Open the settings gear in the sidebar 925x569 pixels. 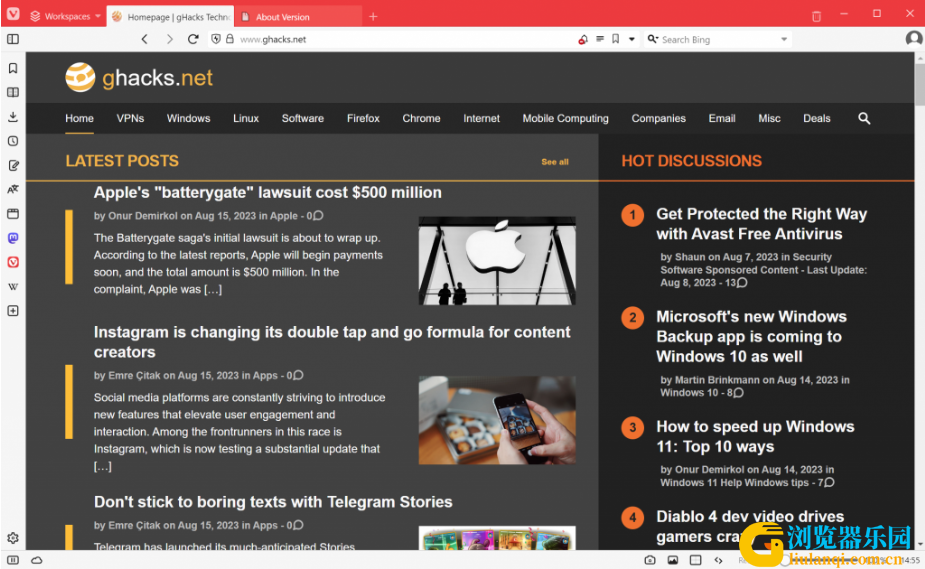[x=13, y=538]
